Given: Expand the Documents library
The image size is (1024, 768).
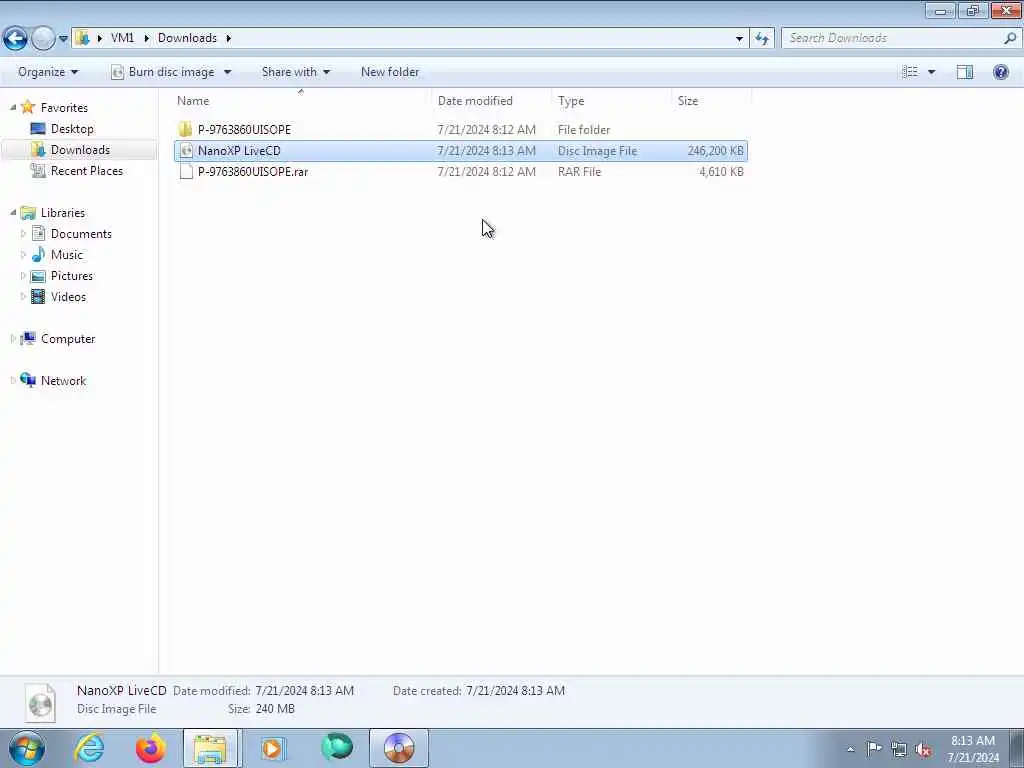Looking at the screenshot, I should (24, 234).
